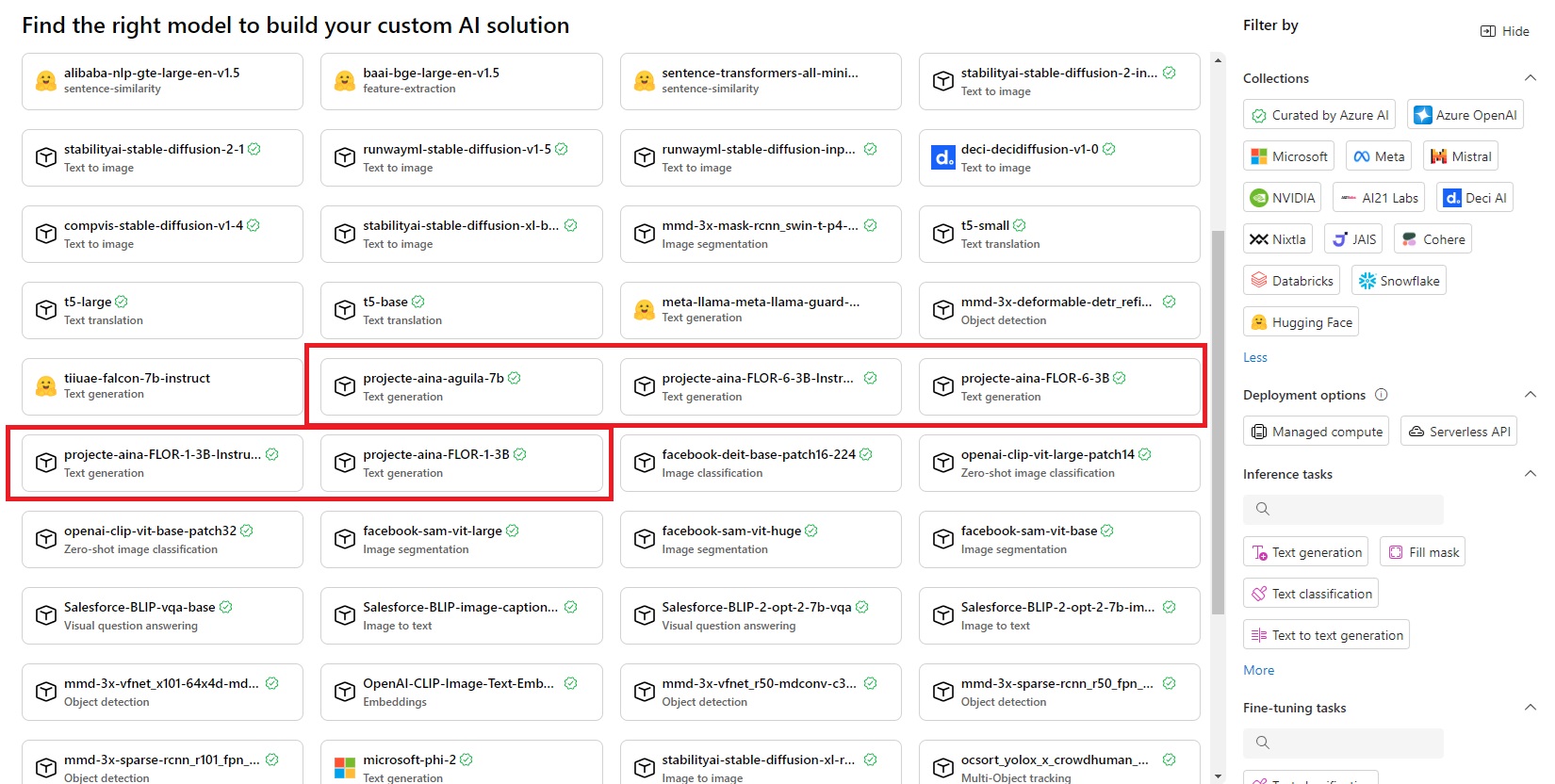Filter by Text to text generation task
1555x784 pixels.
coord(1326,635)
